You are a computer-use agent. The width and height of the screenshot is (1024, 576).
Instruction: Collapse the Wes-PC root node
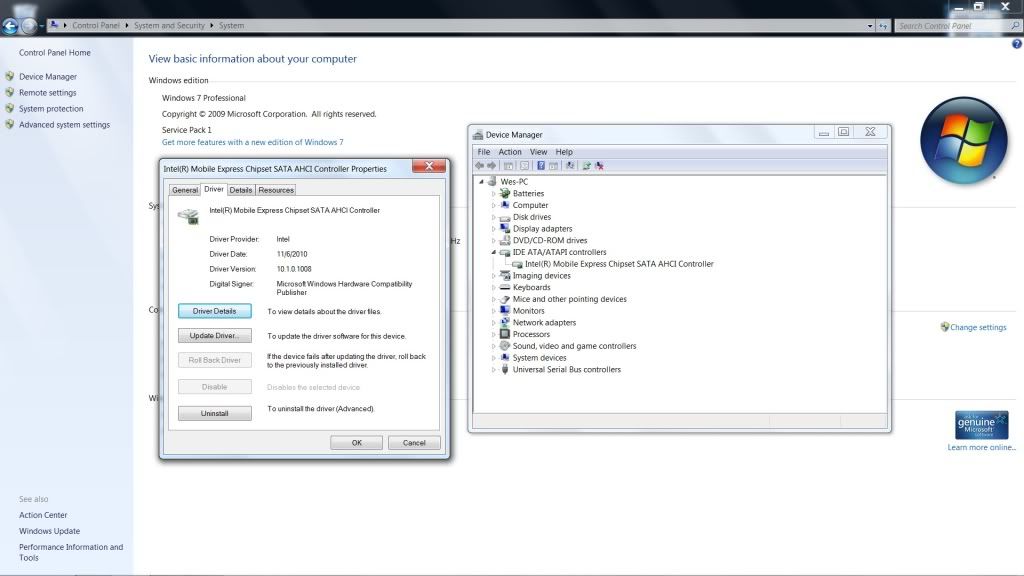pyautogui.click(x=481, y=182)
